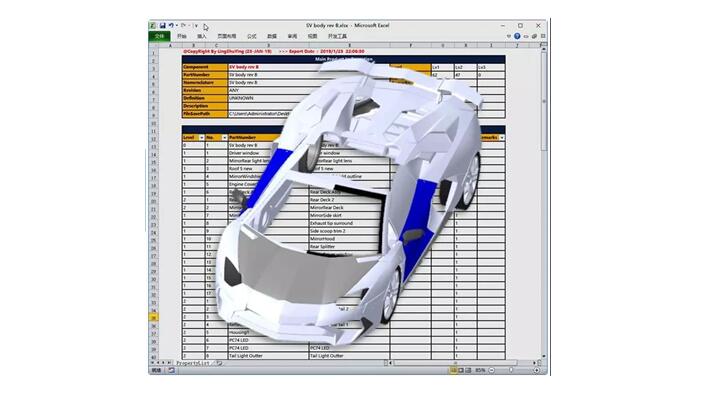Add a new sheet using the insert-sheet tab icon
The width and height of the screenshot is (716, 396).
pyautogui.click(x=219, y=363)
